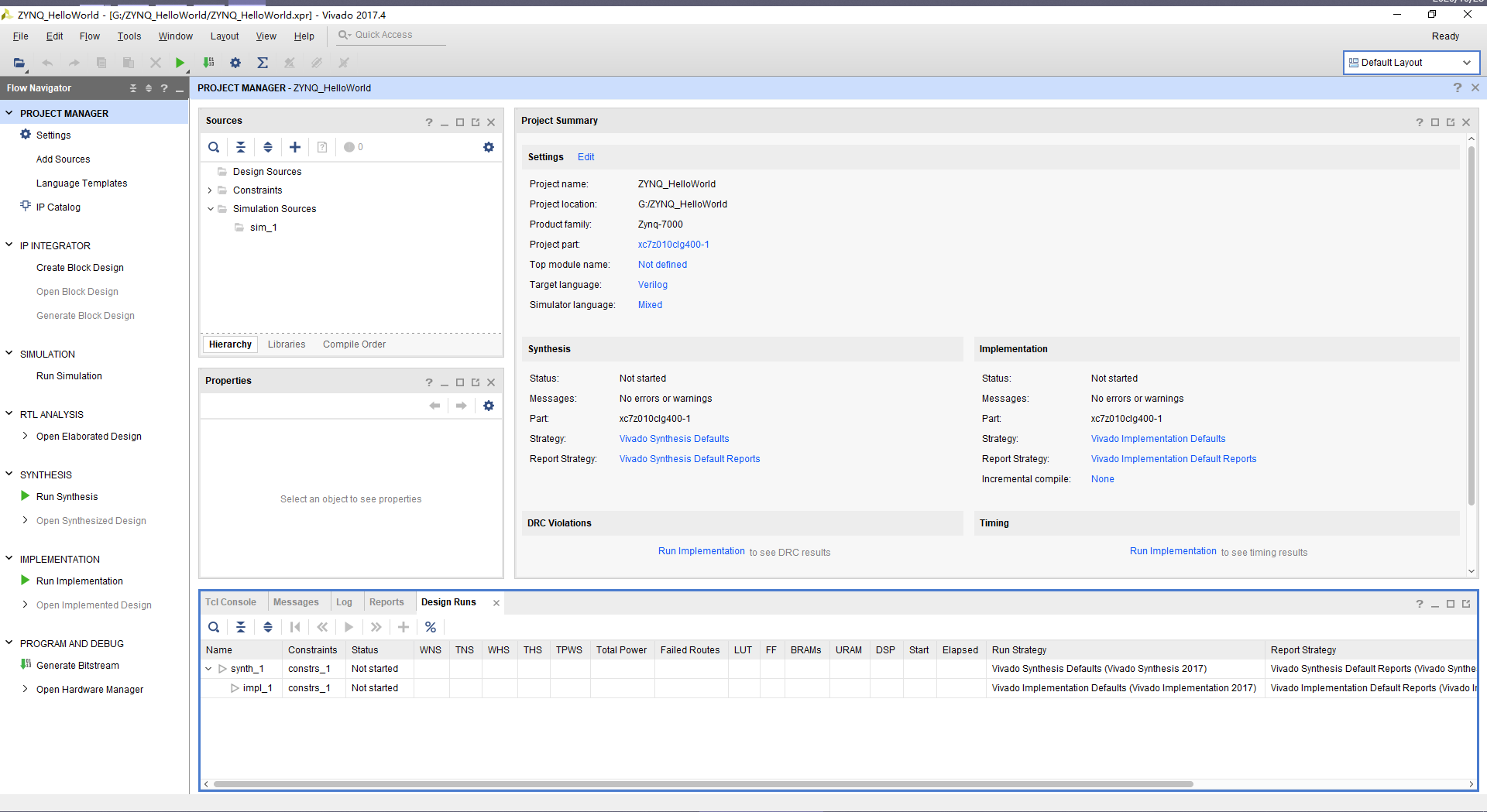This screenshot has height=812, width=1487.
Task: Open Flow Navigator help question mark
Action: pos(164,88)
